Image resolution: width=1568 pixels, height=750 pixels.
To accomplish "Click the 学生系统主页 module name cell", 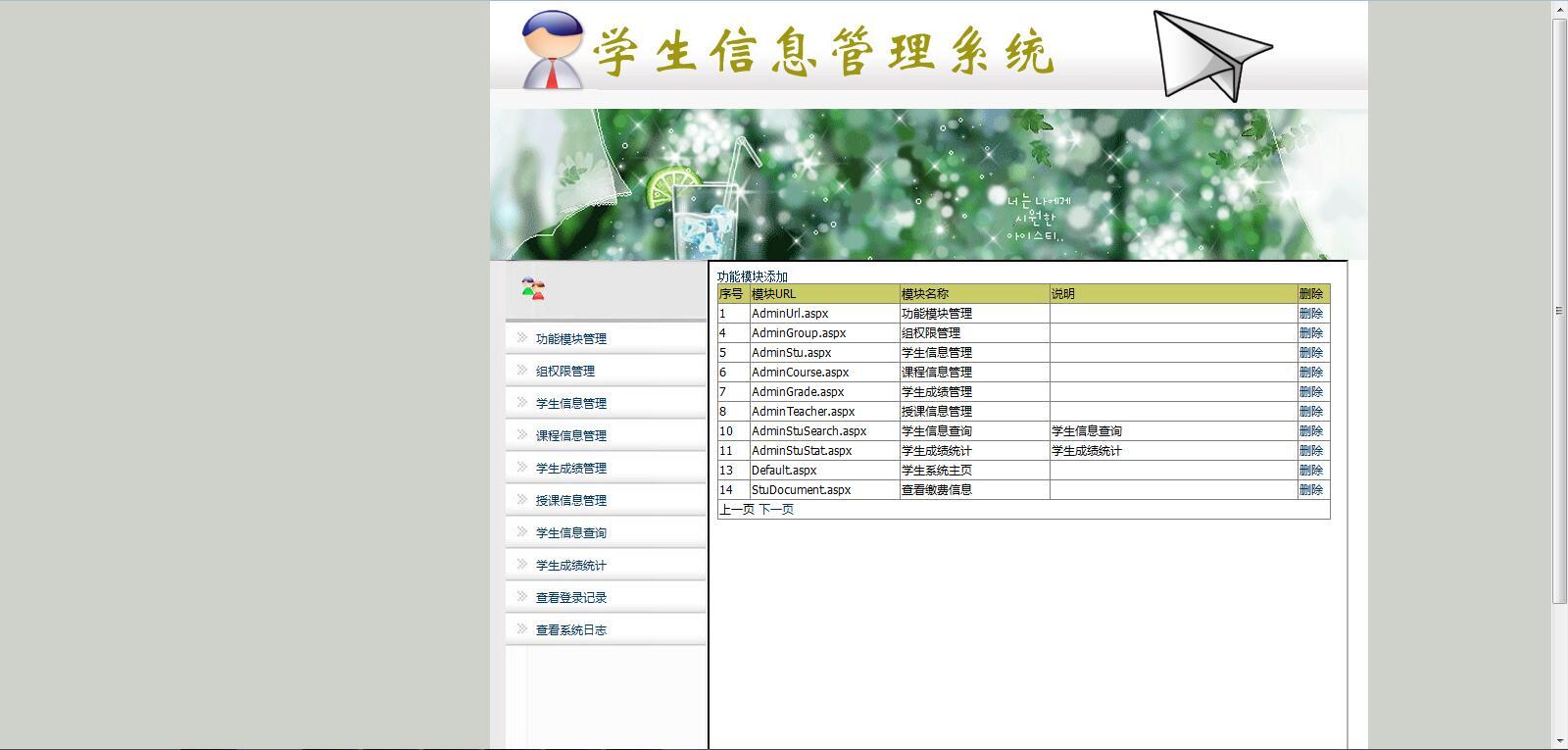I will coord(974,471).
